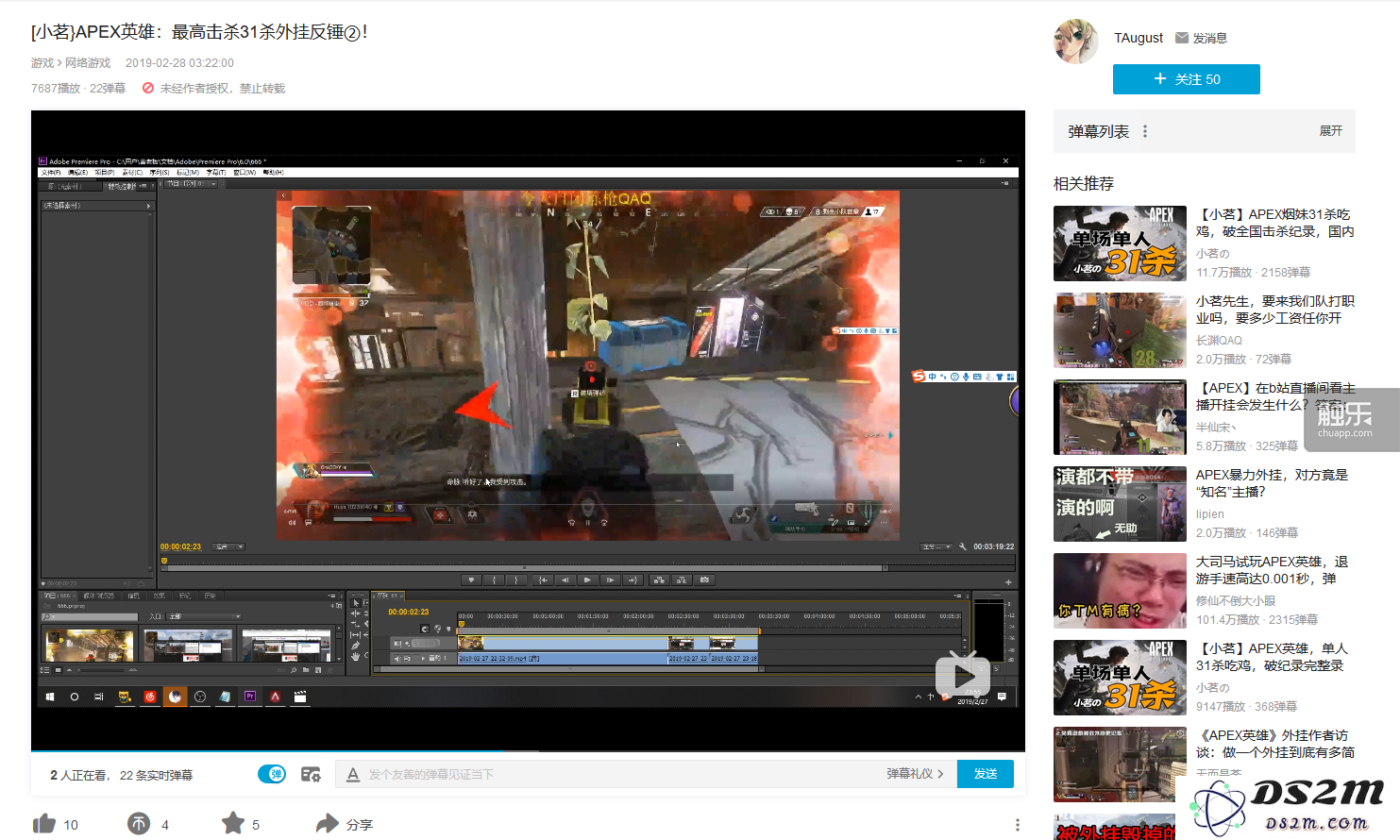Open danmaku display settings icon
This screenshot has height=840, width=1400.
[x=311, y=774]
